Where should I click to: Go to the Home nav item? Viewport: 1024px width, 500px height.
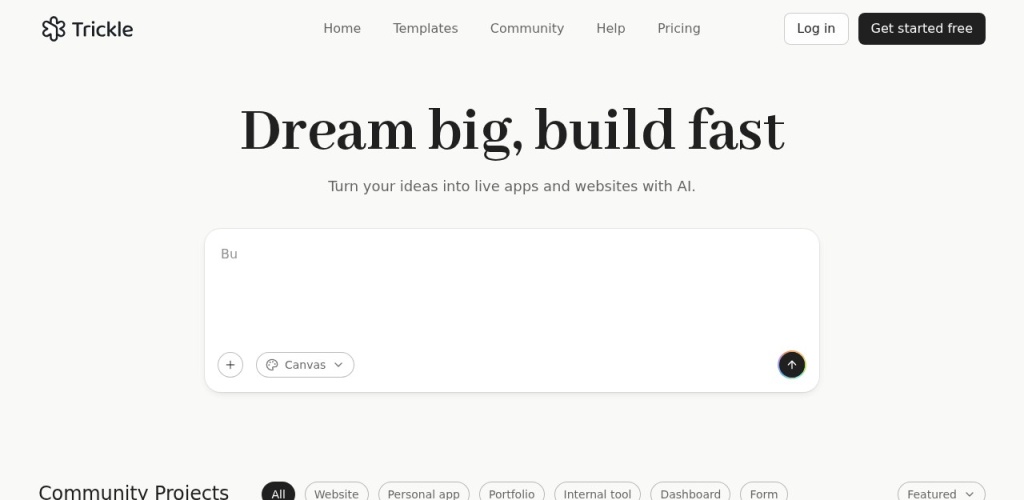click(x=342, y=28)
